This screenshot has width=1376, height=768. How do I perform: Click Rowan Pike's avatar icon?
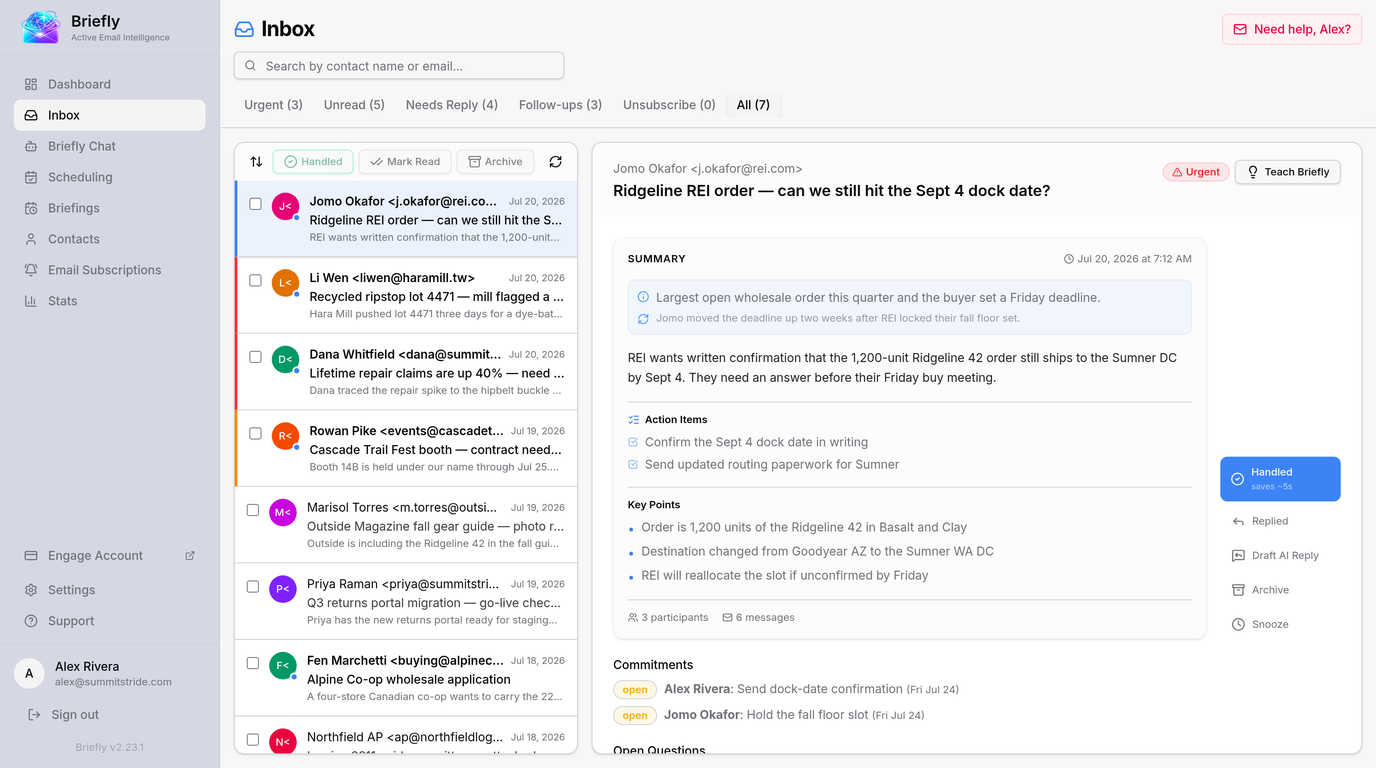(285, 436)
